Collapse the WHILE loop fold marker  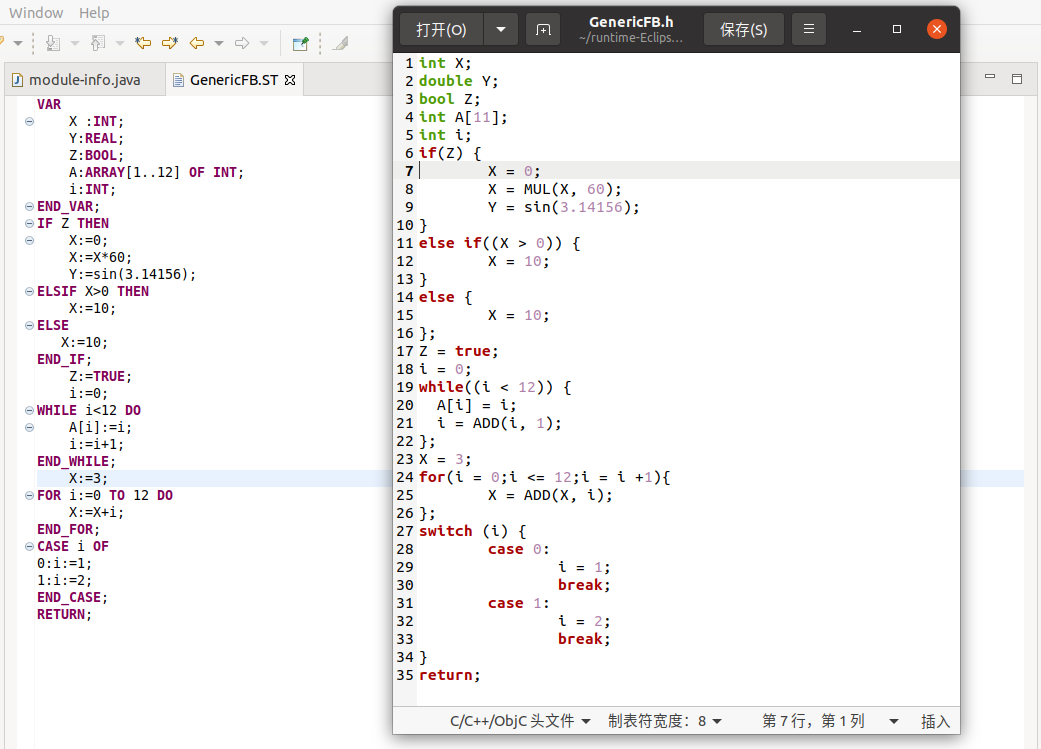pos(30,410)
